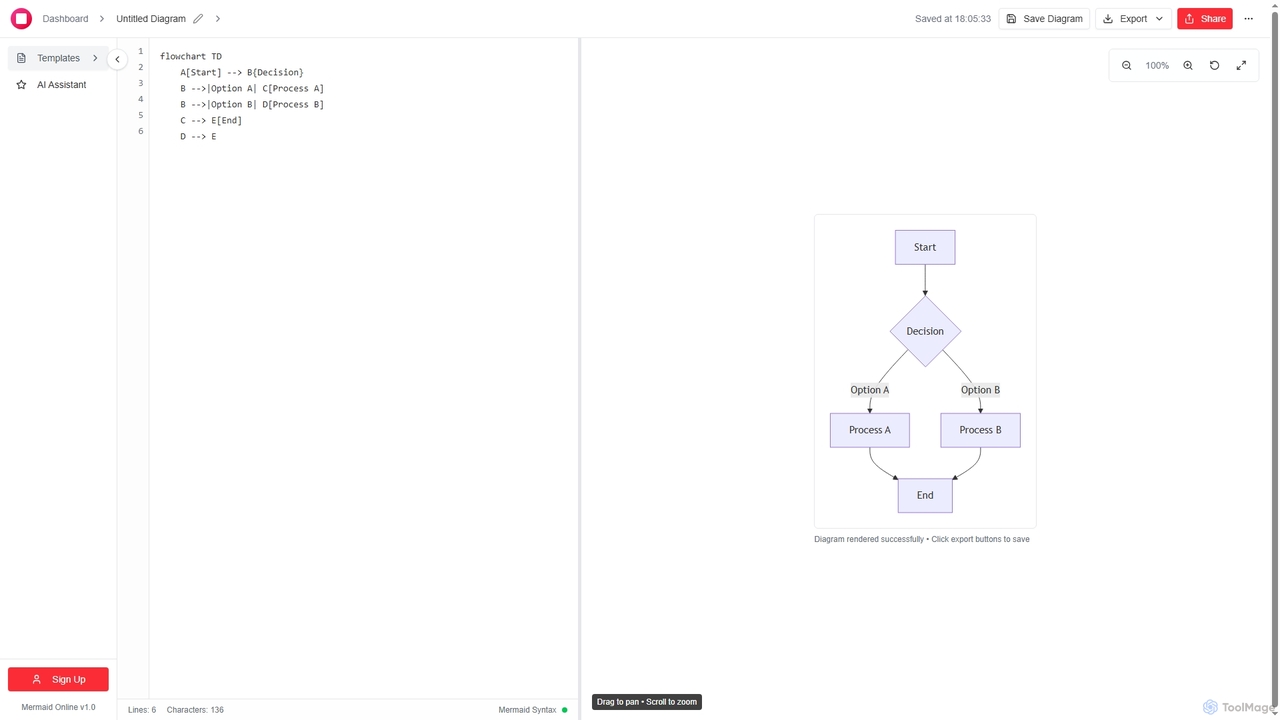Click code line 'D --> E'
Viewport: 1280px width, 720px height.
click(x=198, y=136)
